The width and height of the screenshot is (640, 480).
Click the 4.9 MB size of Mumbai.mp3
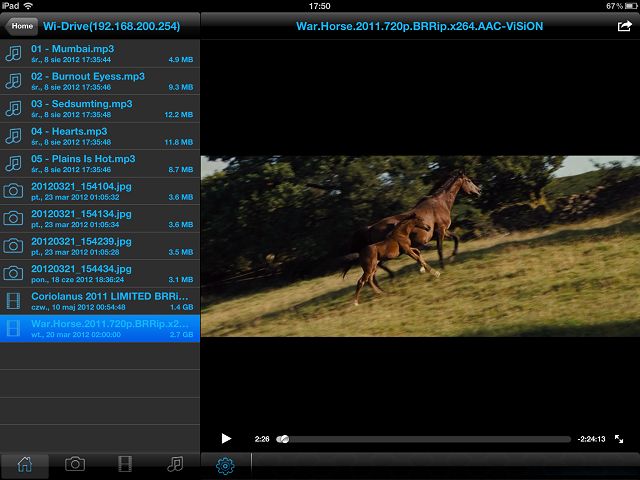point(181,60)
